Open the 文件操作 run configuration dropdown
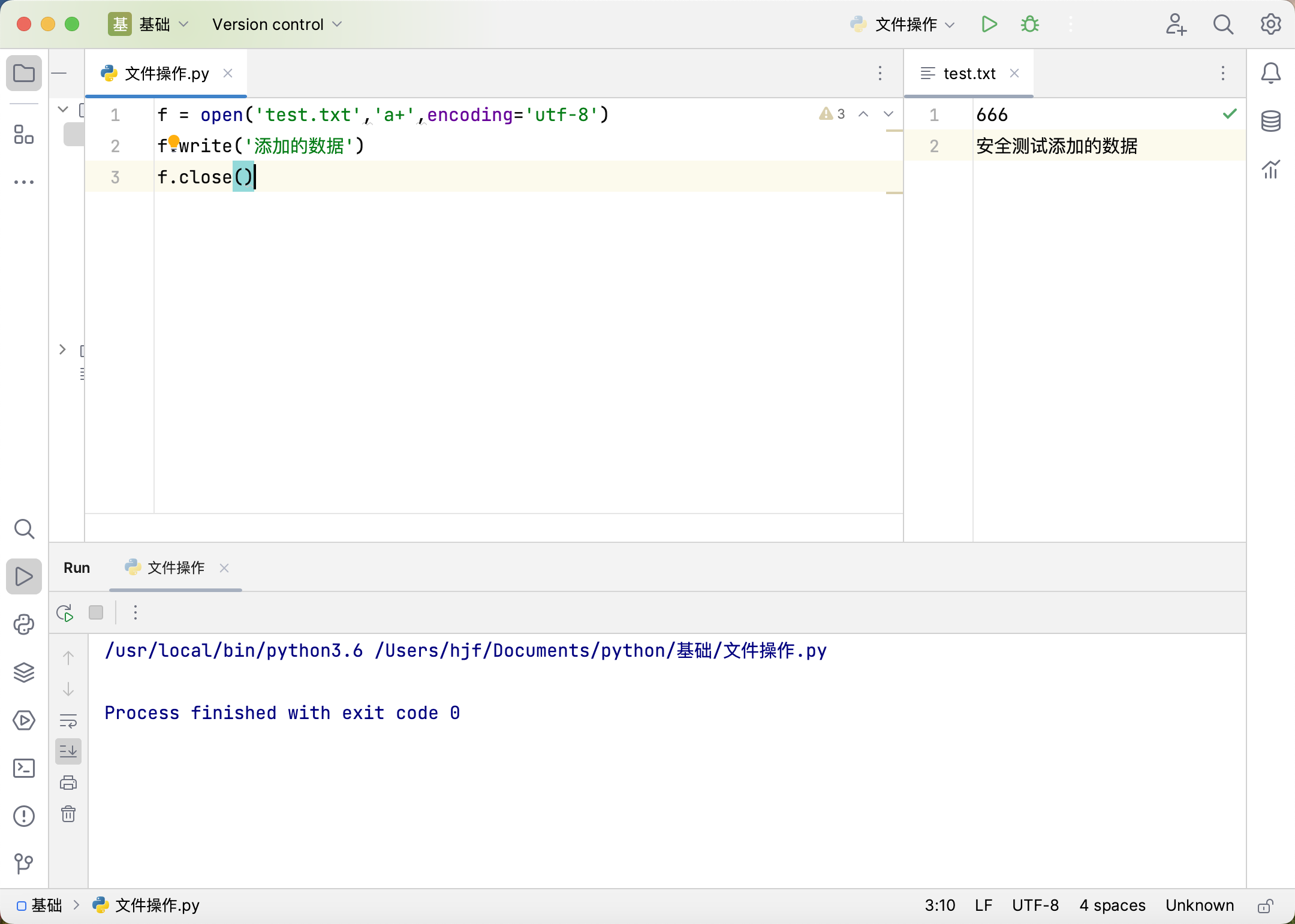The width and height of the screenshot is (1295, 924). [x=903, y=25]
